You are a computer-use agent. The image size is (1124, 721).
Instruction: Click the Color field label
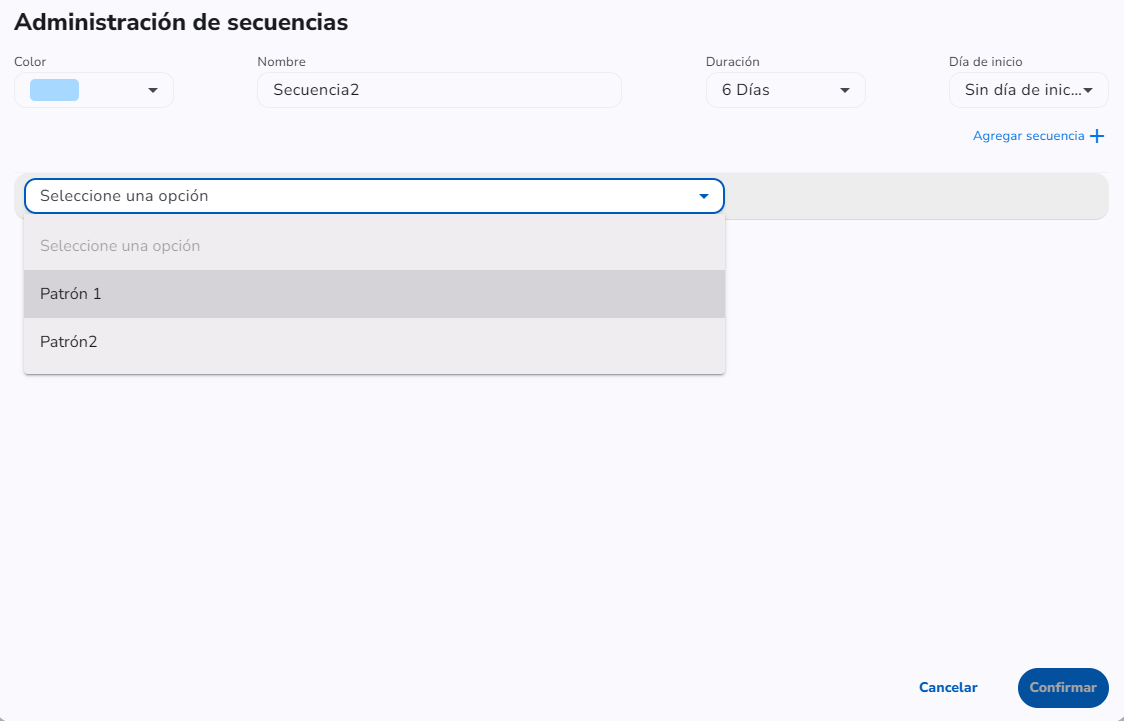click(x=30, y=62)
